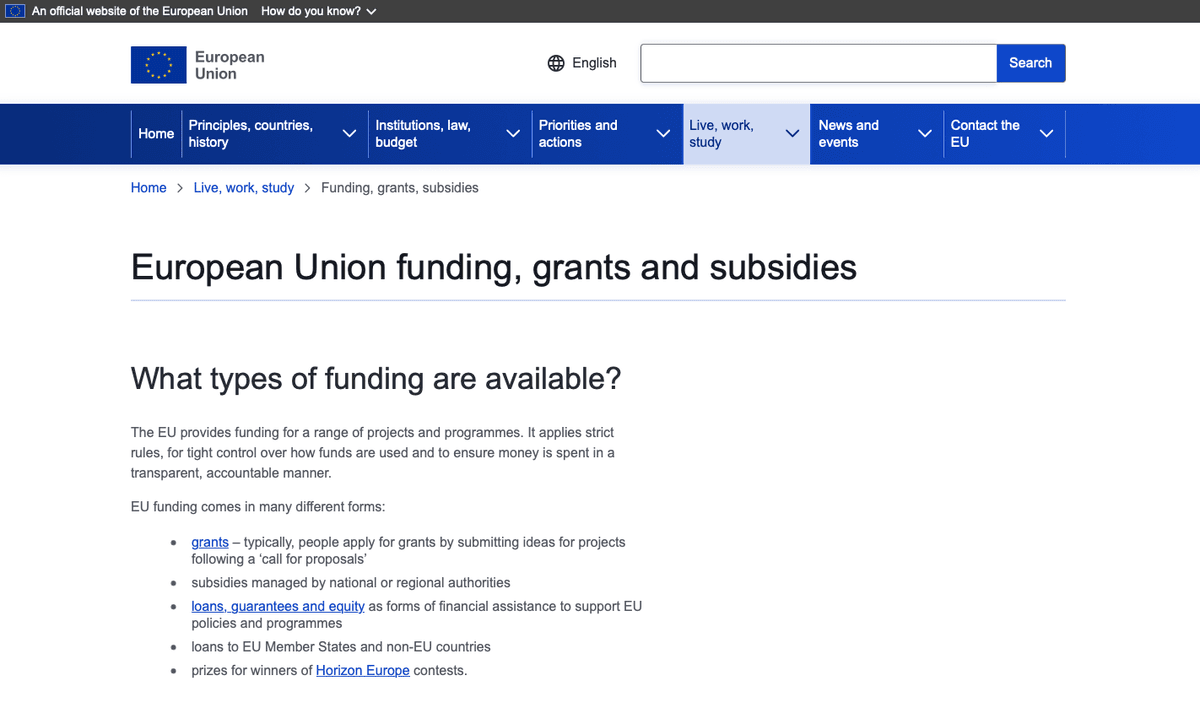Select Priorities and actions menu item
The width and height of the screenshot is (1200, 713).
point(578,133)
